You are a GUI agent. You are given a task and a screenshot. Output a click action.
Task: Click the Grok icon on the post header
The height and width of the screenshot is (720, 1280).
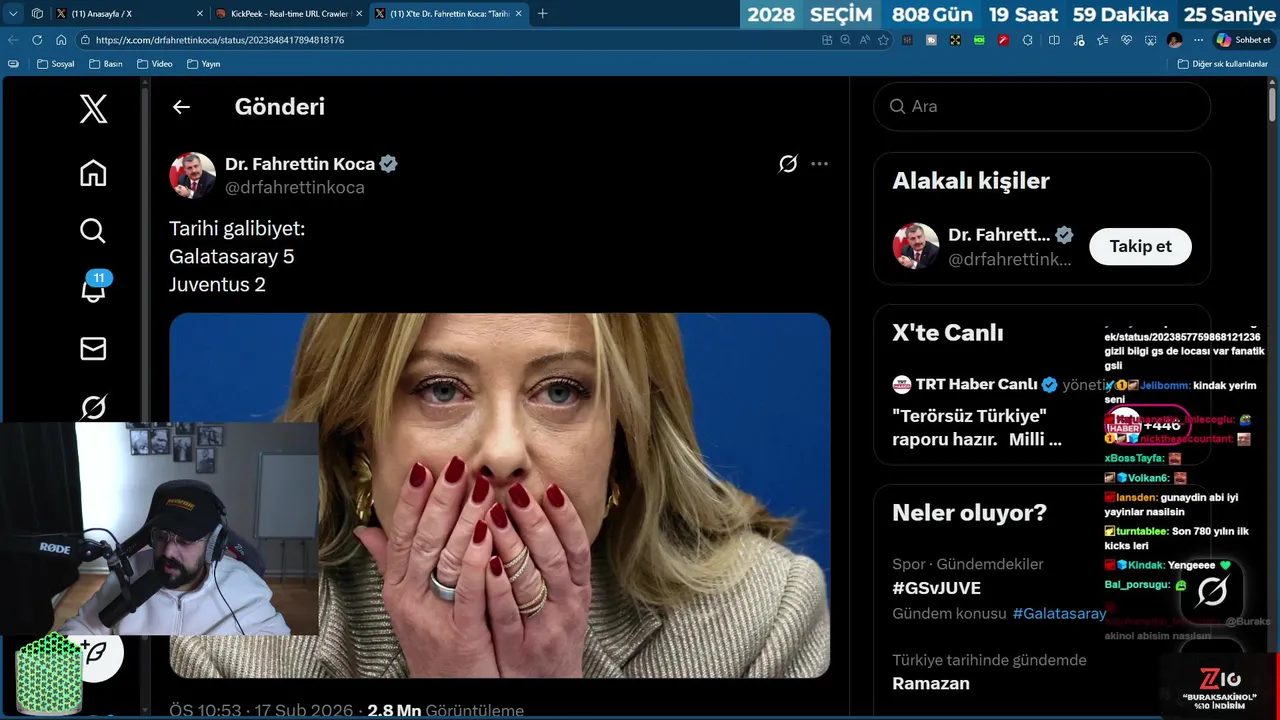pyautogui.click(x=788, y=164)
